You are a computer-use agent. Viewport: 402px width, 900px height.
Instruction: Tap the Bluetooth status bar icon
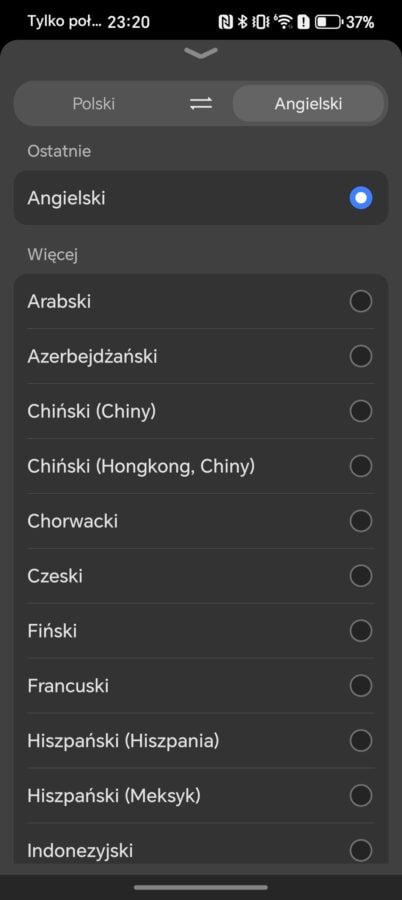242,22
